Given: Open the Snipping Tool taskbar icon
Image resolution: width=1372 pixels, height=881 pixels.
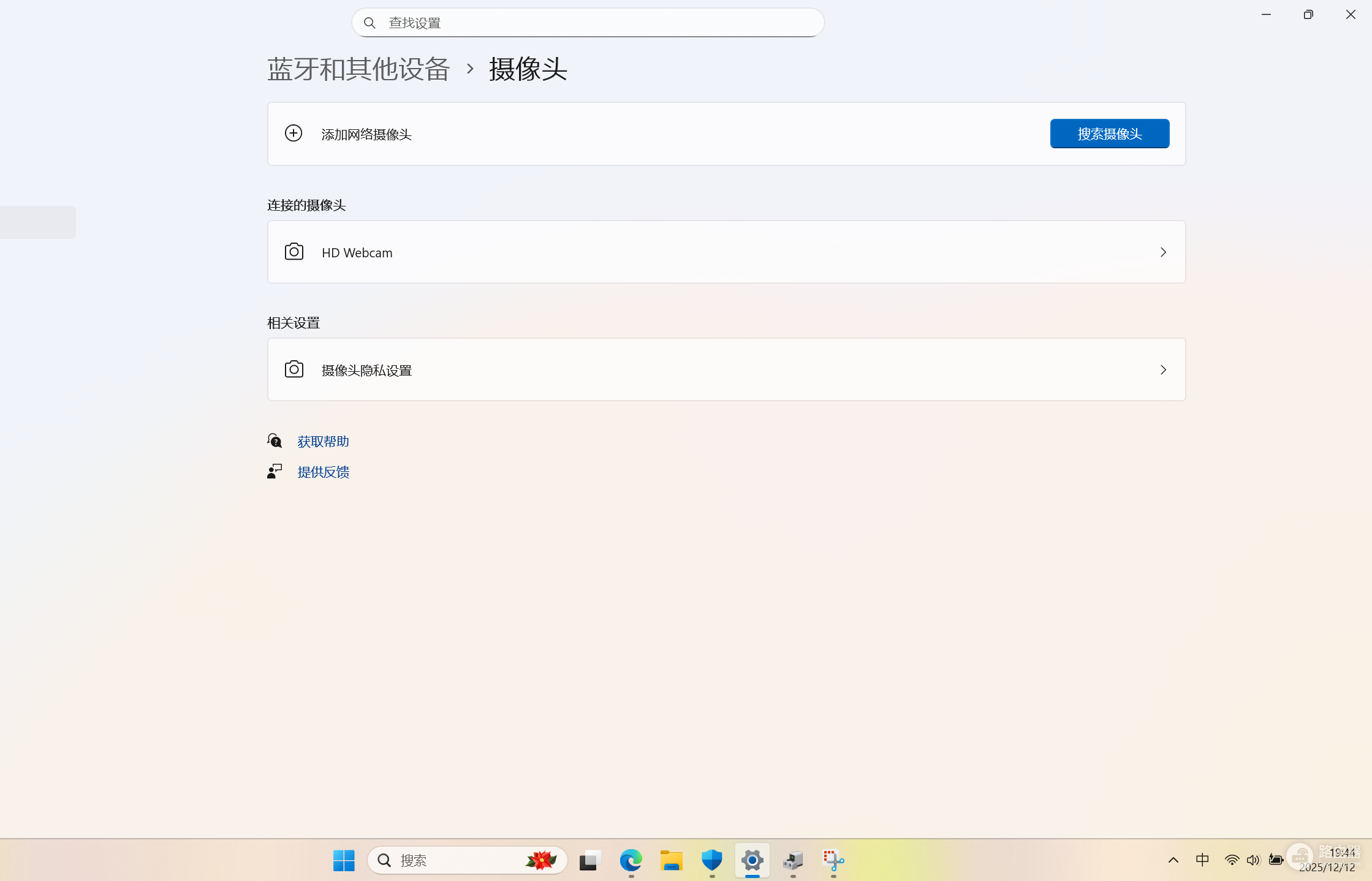Looking at the screenshot, I should [833, 860].
